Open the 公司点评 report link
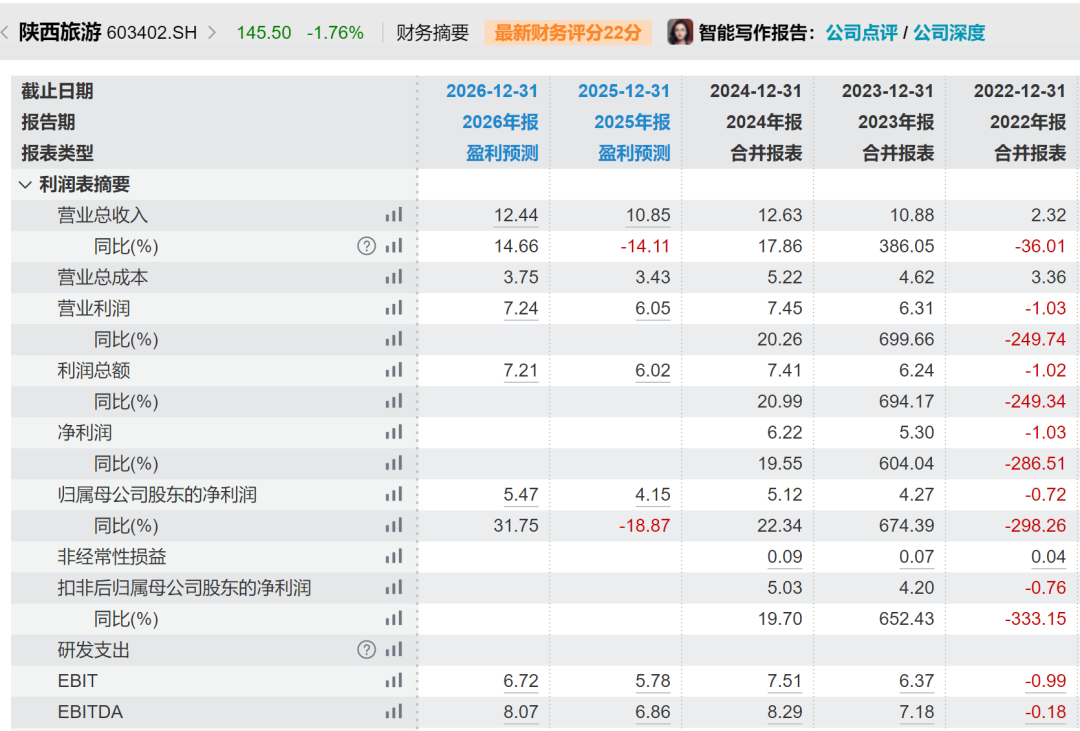Screen dimensions: 1080x731 (861, 32)
